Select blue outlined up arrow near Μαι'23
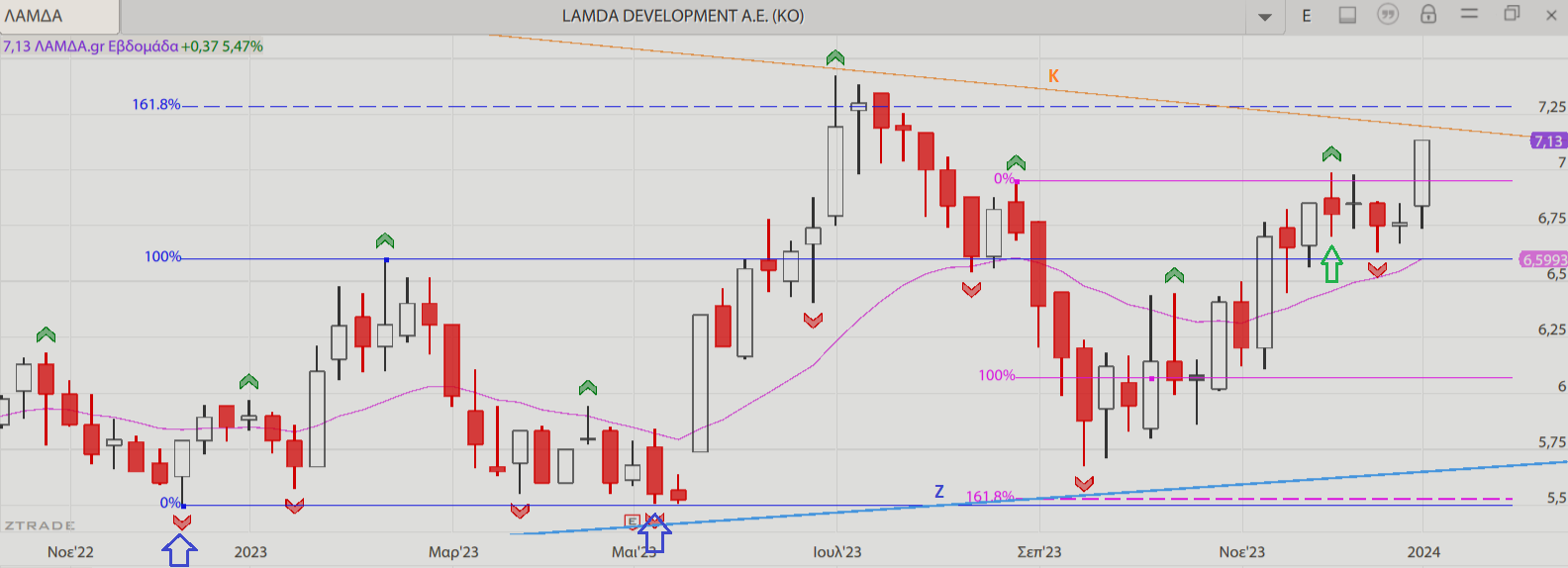1568x568 pixels. pos(655,534)
